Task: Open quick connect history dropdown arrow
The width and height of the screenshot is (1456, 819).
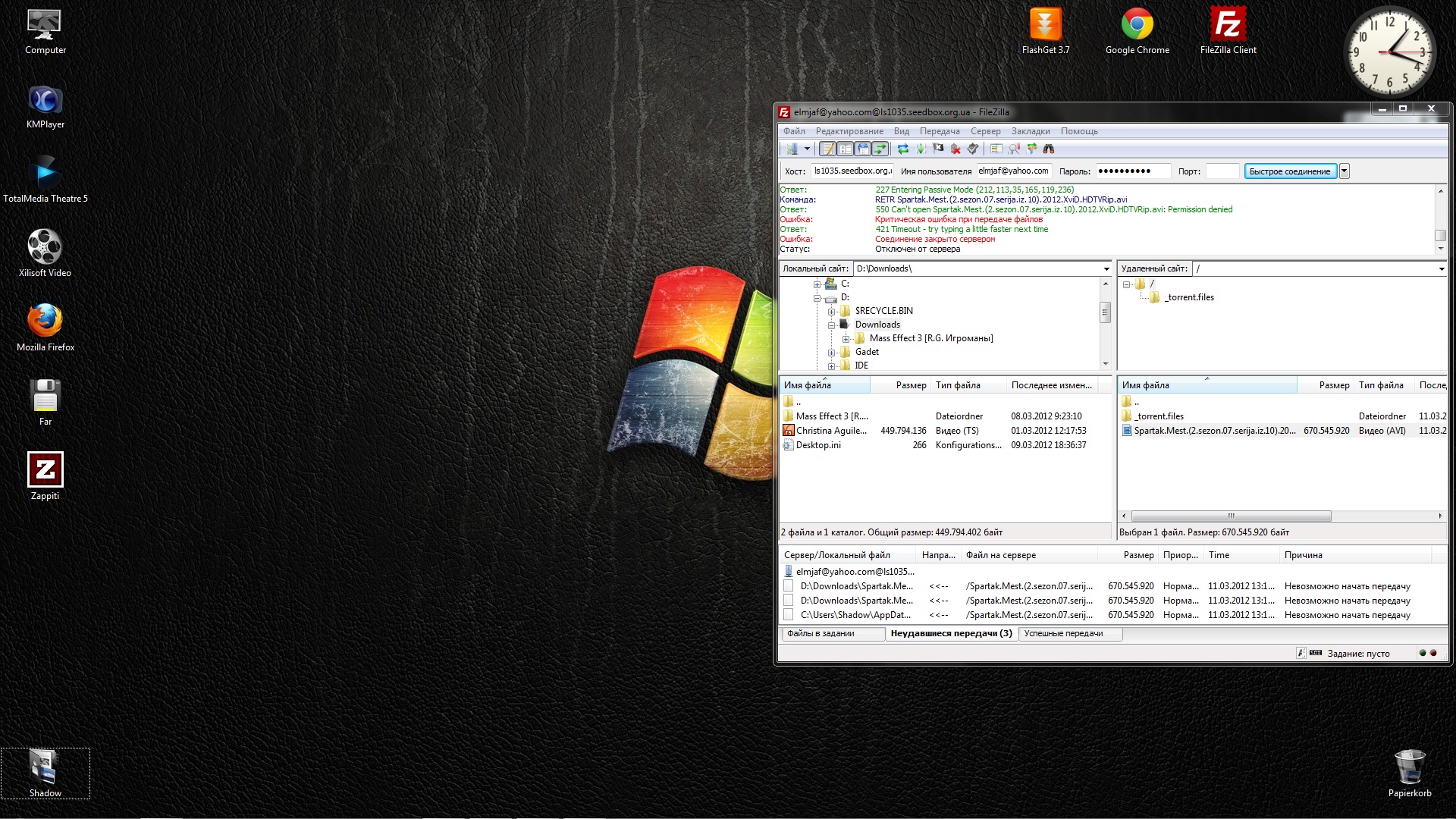Action: point(1344,171)
